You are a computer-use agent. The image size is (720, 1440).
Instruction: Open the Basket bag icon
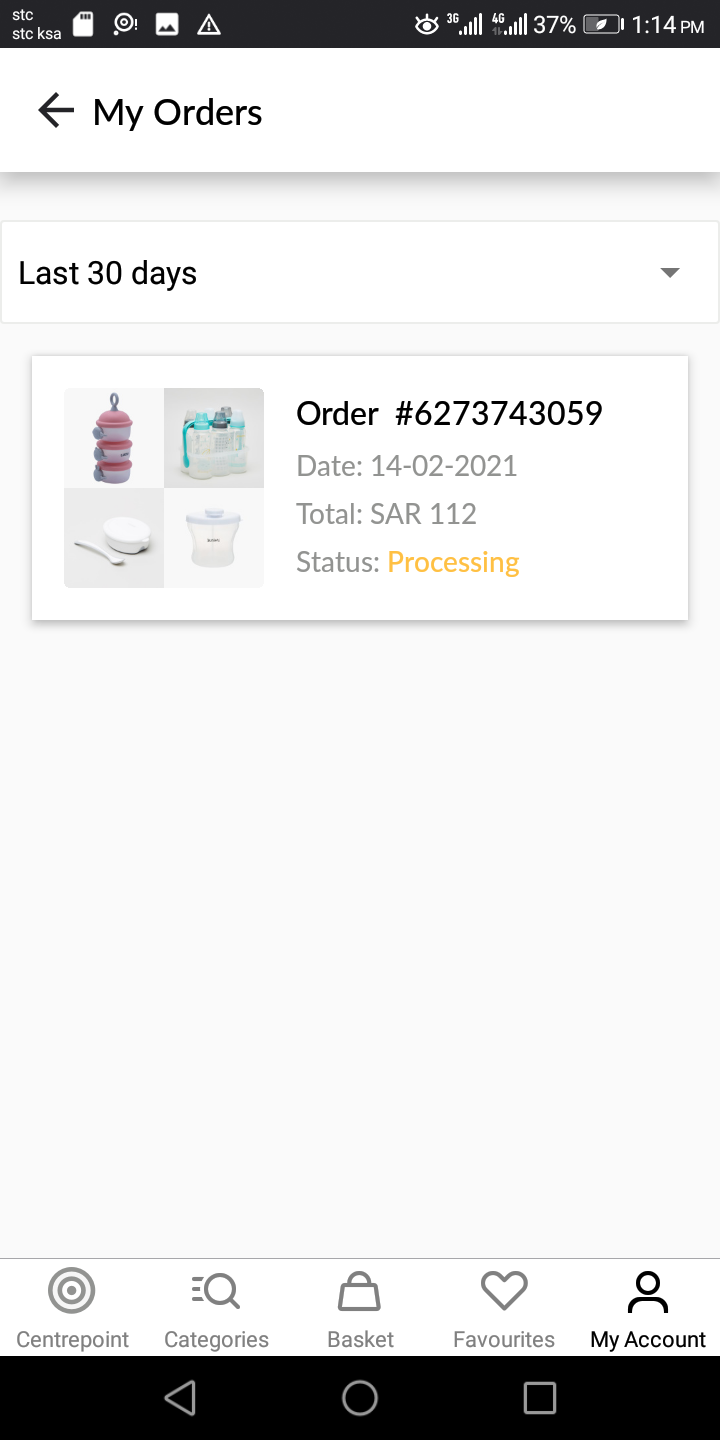pos(360,1291)
